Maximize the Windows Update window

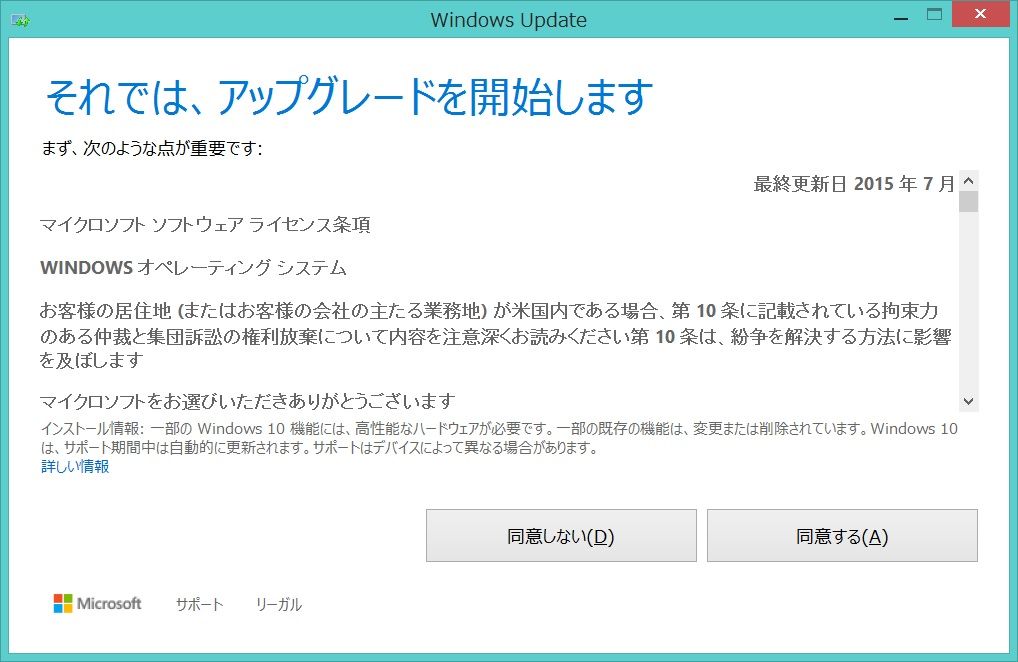934,16
